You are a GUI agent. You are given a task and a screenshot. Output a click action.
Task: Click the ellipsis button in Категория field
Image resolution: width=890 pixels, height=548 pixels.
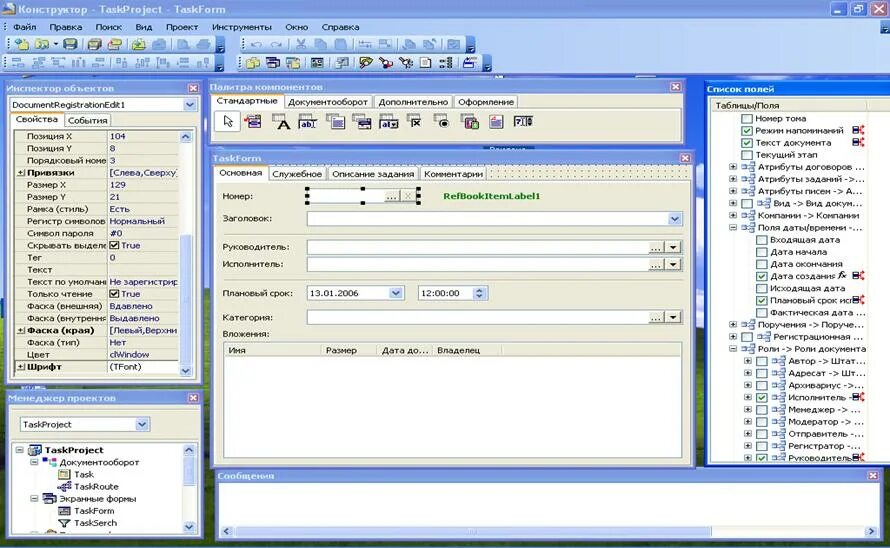[656, 317]
